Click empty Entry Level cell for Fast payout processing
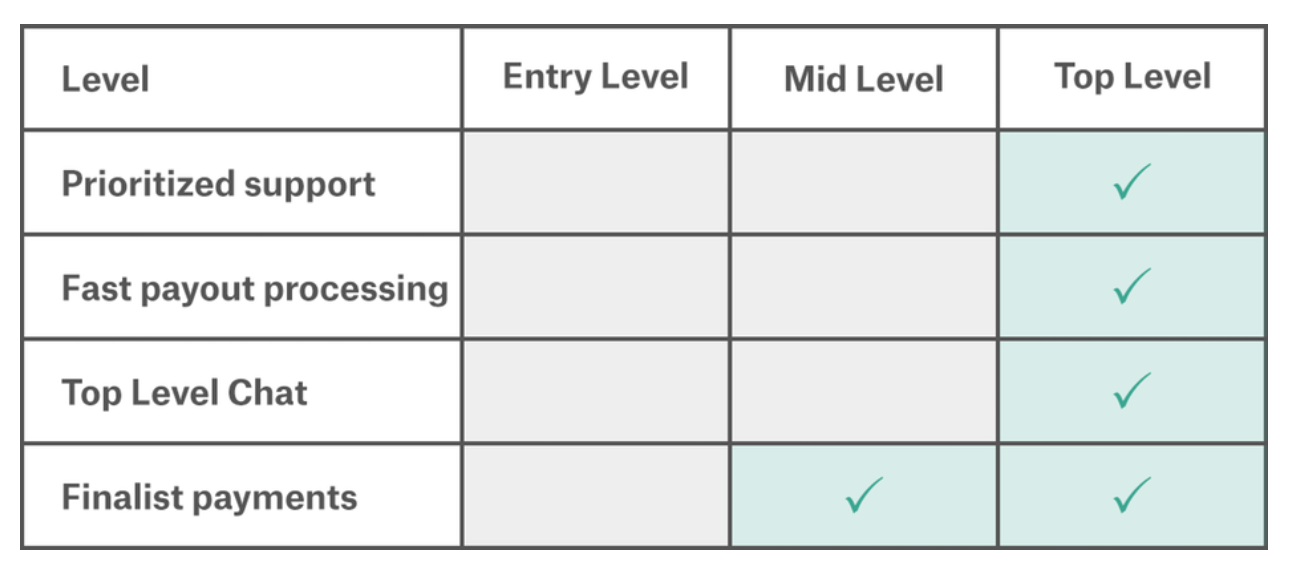This screenshot has width=1292, height=566. 596,287
